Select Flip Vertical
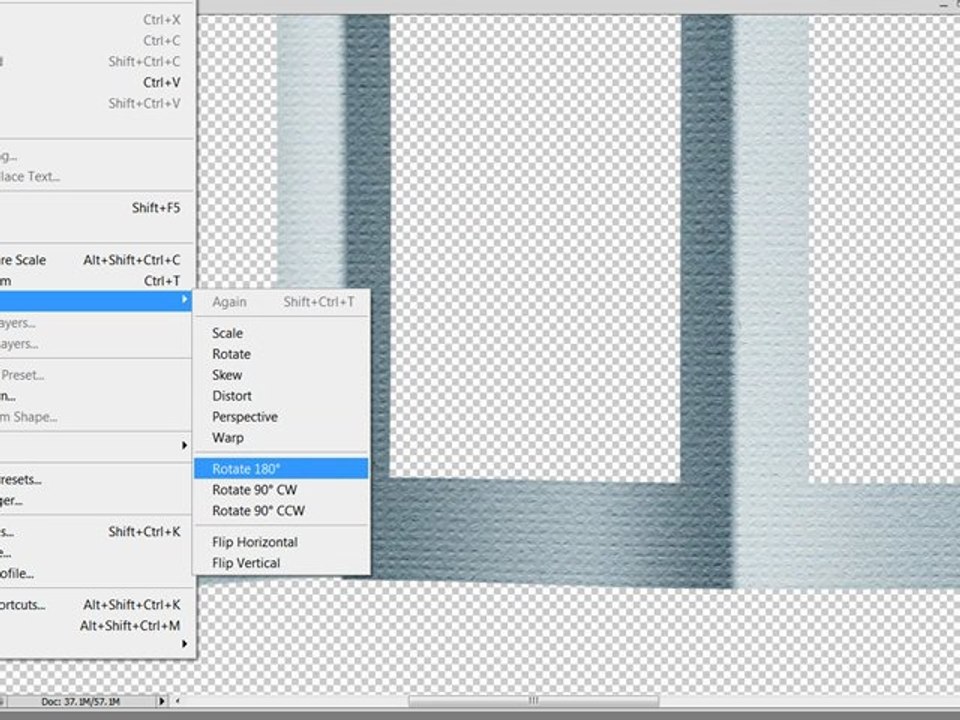 (x=281, y=563)
